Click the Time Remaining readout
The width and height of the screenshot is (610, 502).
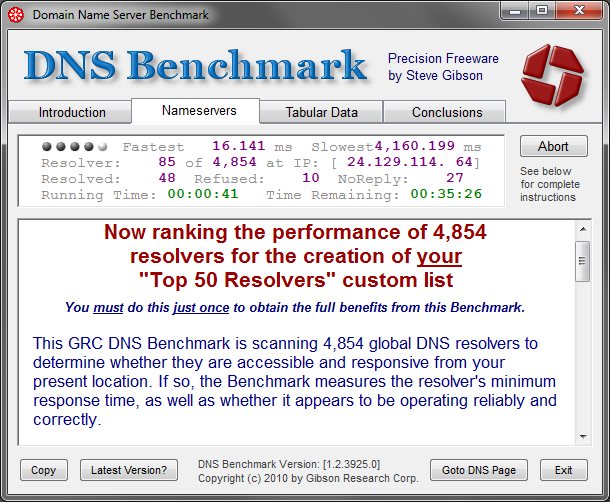446,194
